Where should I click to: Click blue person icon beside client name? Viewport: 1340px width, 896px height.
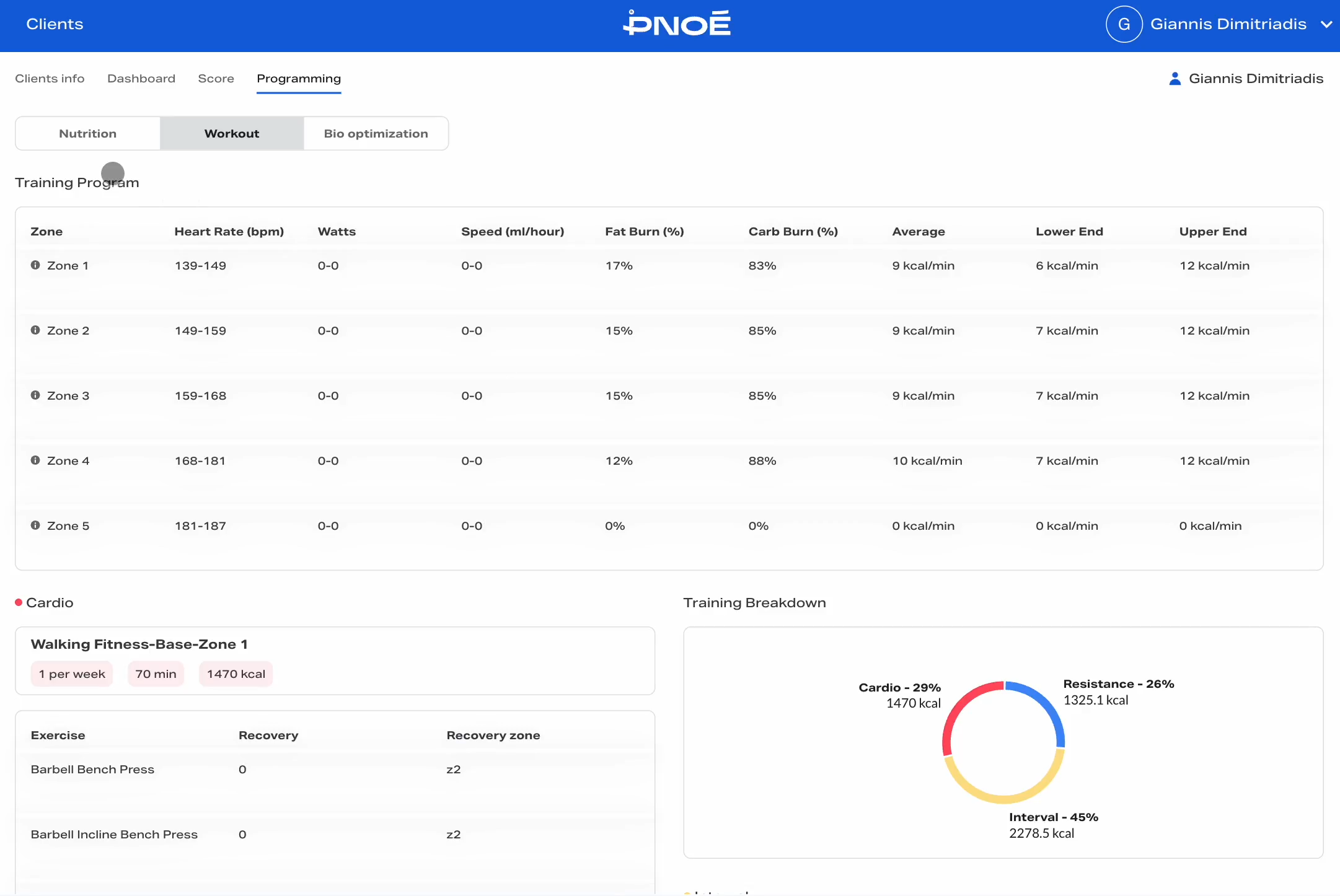1175,79
